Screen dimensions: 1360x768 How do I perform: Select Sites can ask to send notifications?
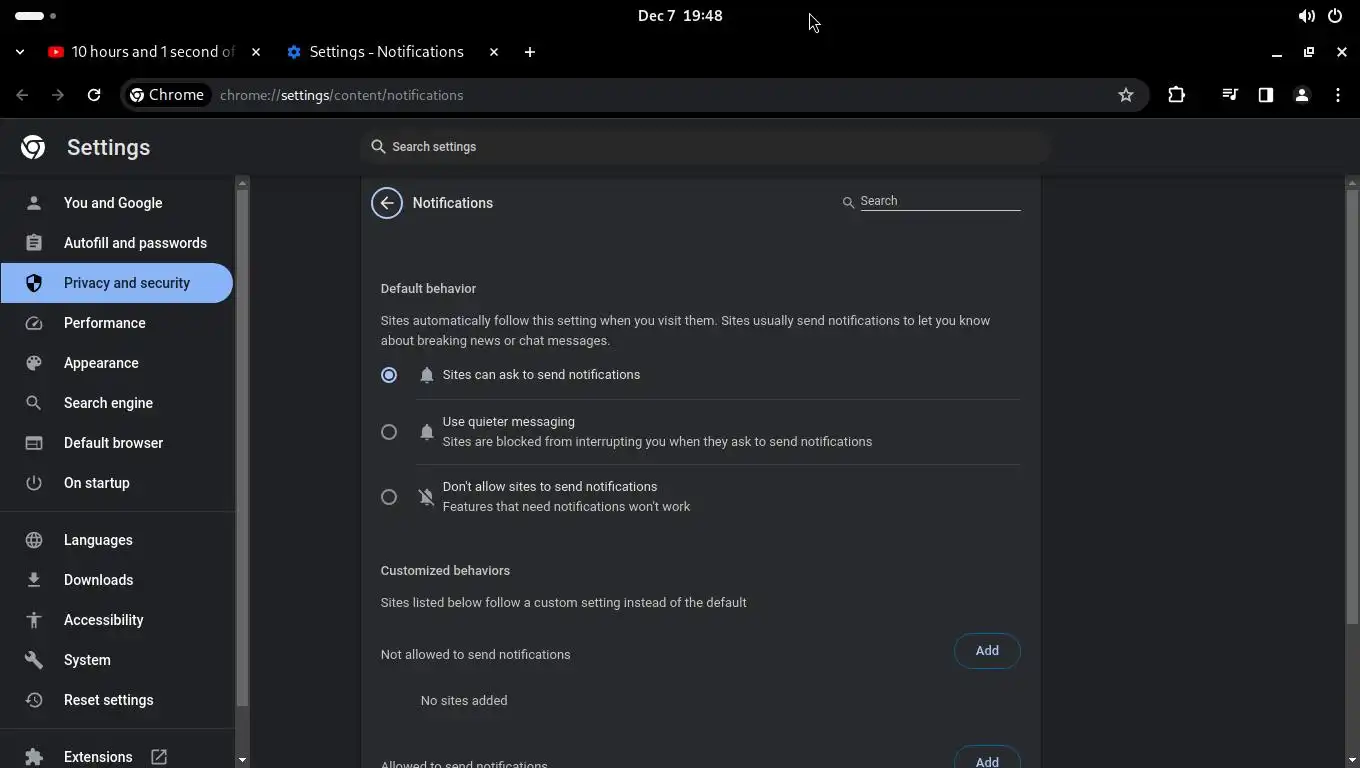[x=389, y=375]
